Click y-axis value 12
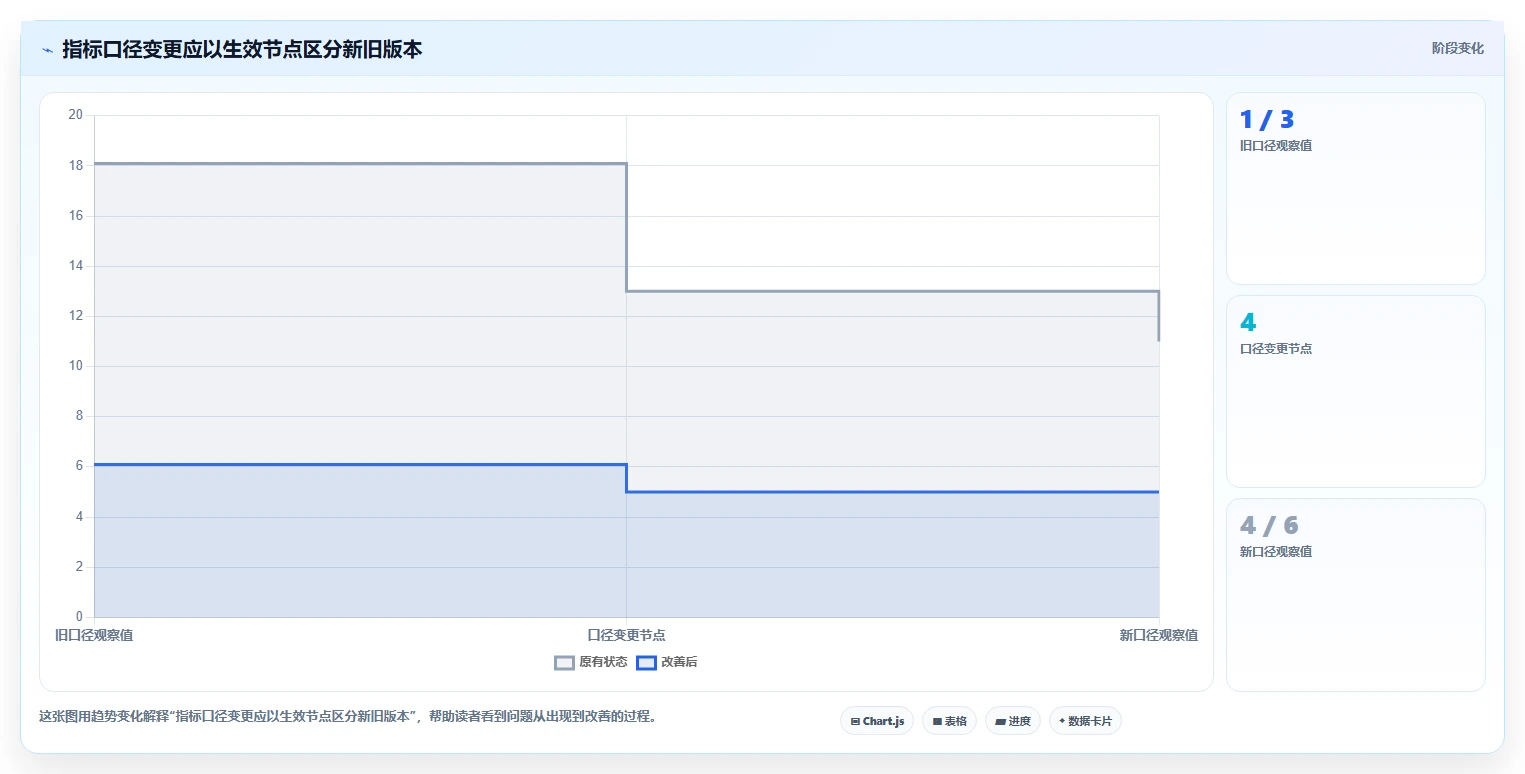 coord(75,315)
